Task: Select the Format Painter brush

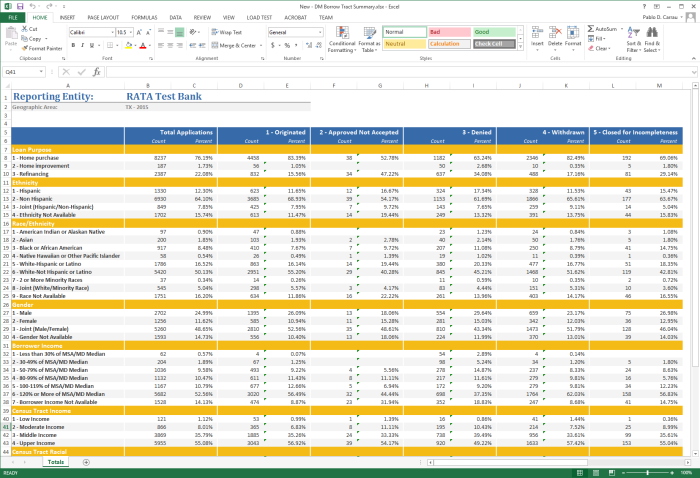Action: [25, 48]
